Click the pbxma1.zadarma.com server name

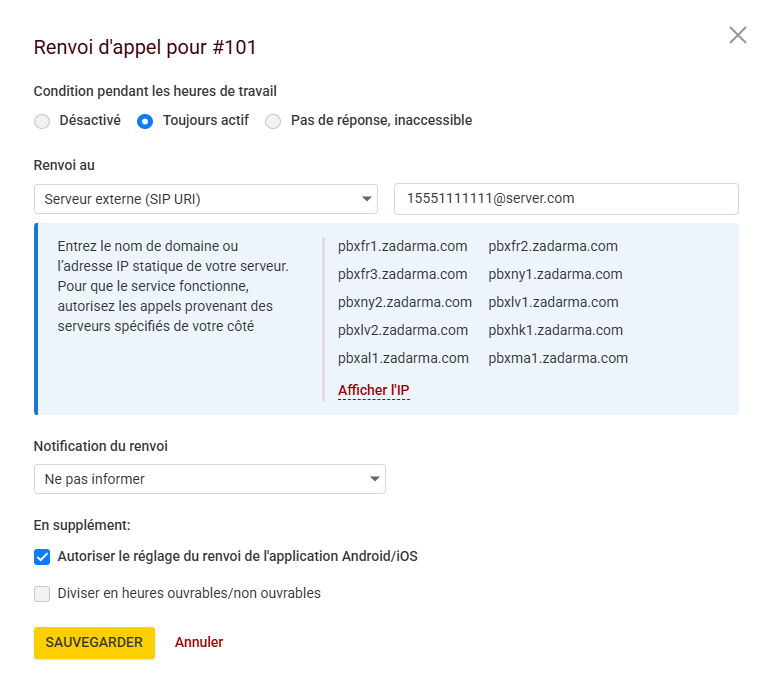click(x=558, y=358)
